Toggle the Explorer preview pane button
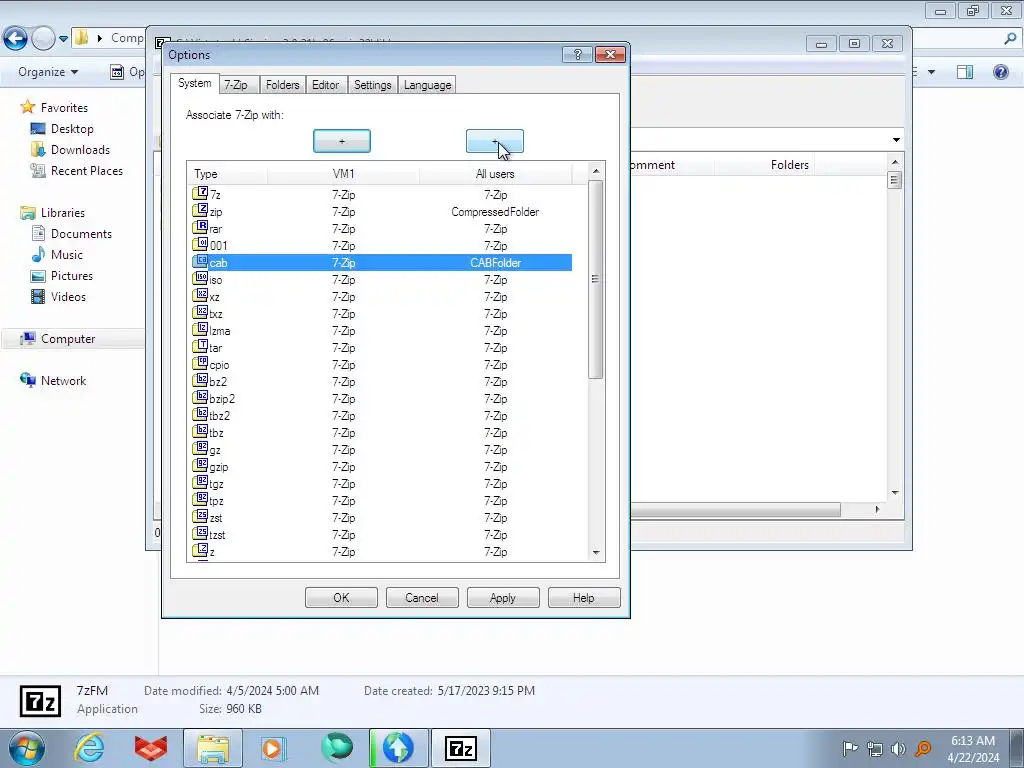This screenshot has width=1024, height=768. [965, 72]
